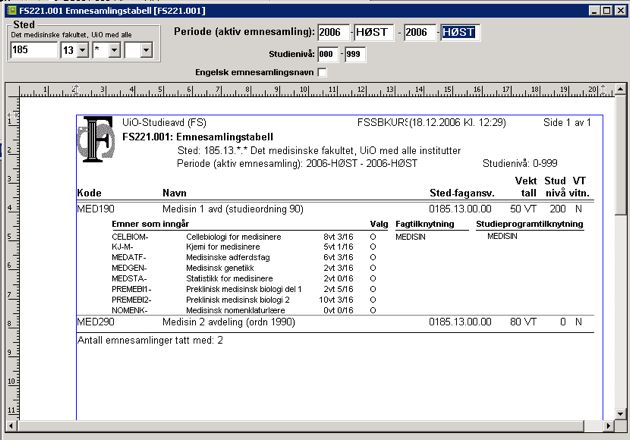
Task: Click the Studienivå lower field 000
Action: (x=328, y=54)
